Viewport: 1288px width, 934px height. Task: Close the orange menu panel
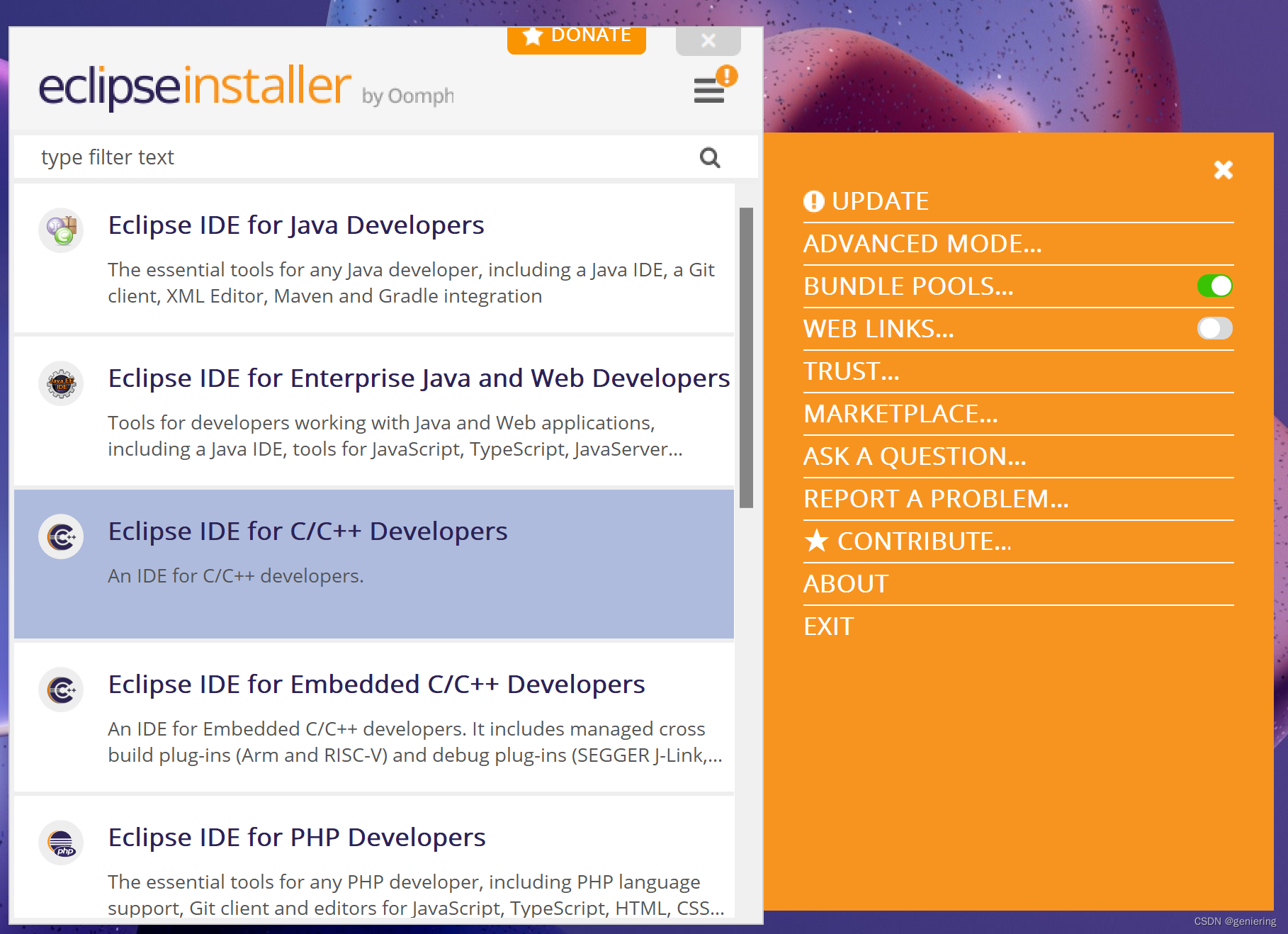[1223, 170]
